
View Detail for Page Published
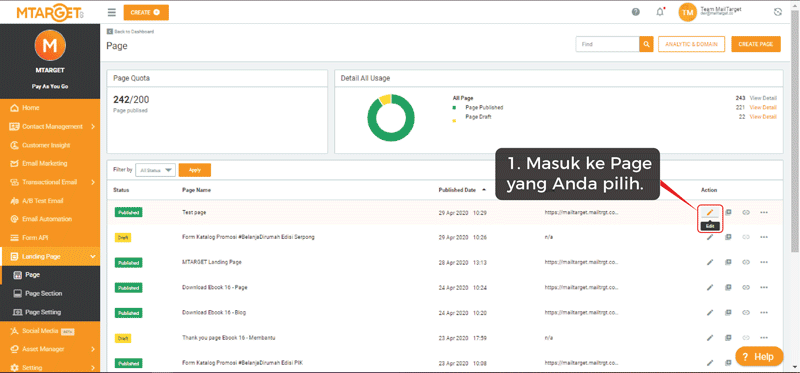tap(763, 108)
